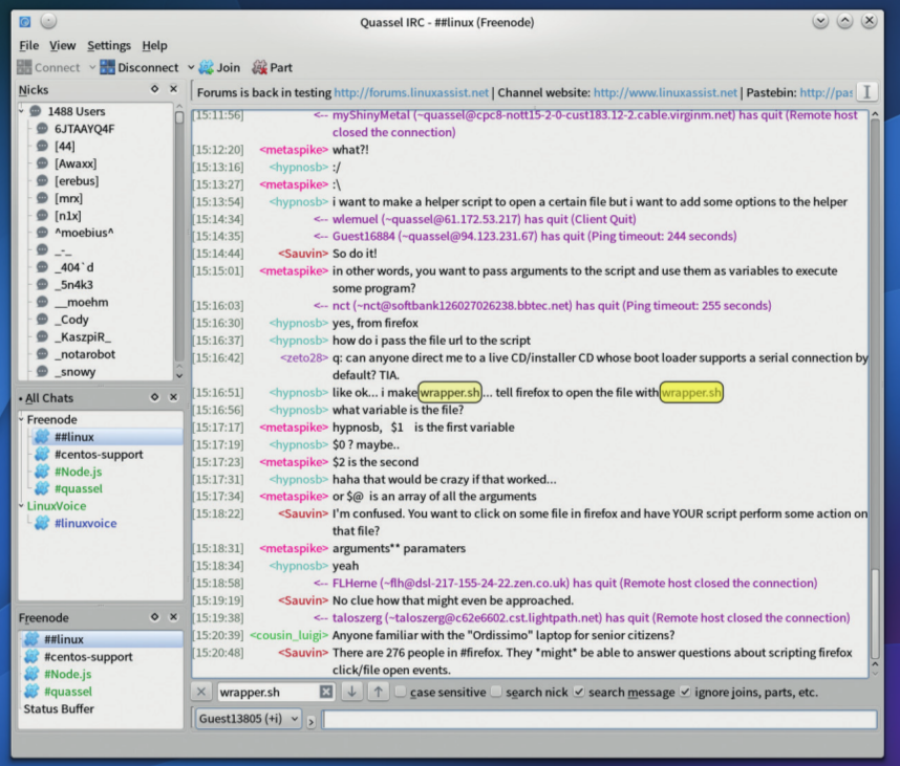Image resolution: width=900 pixels, height=766 pixels.
Task: Click the Quassel window menu icon in titlebar
Action: 25,22
